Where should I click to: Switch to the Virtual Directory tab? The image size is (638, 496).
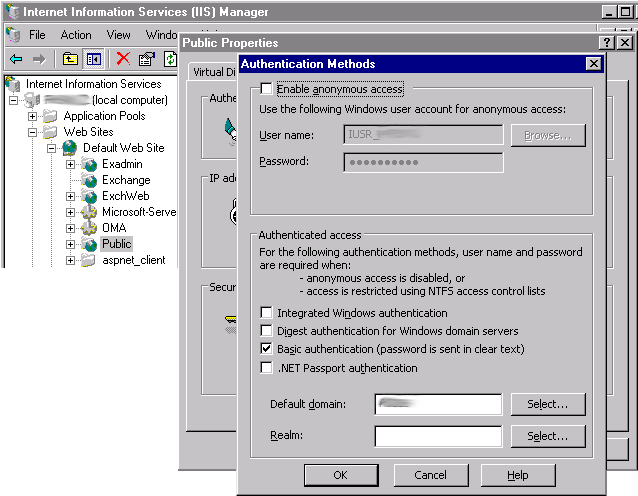pos(213,72)
